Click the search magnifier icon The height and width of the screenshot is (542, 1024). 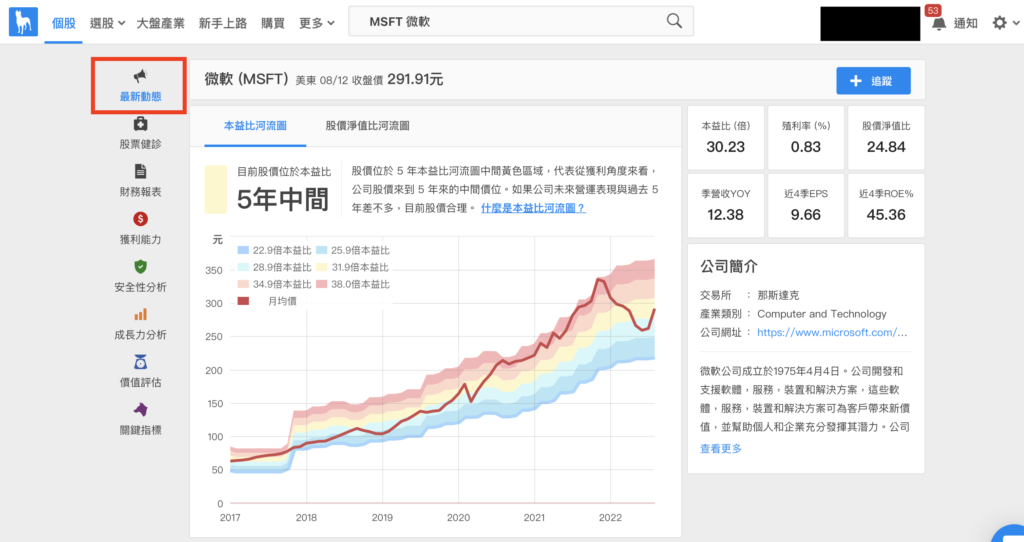(x=674, y=21)
